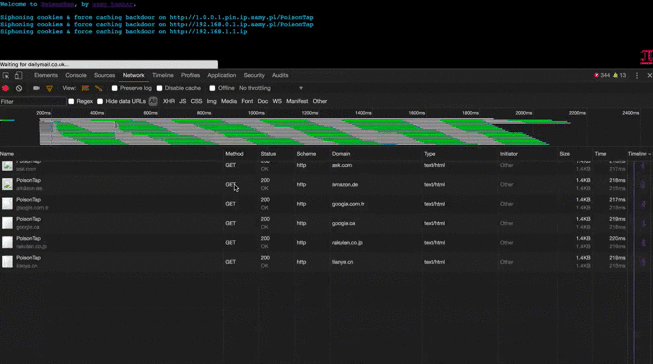
Task: Tick the Hide data URLs checkbox
Action: point(100,101)
